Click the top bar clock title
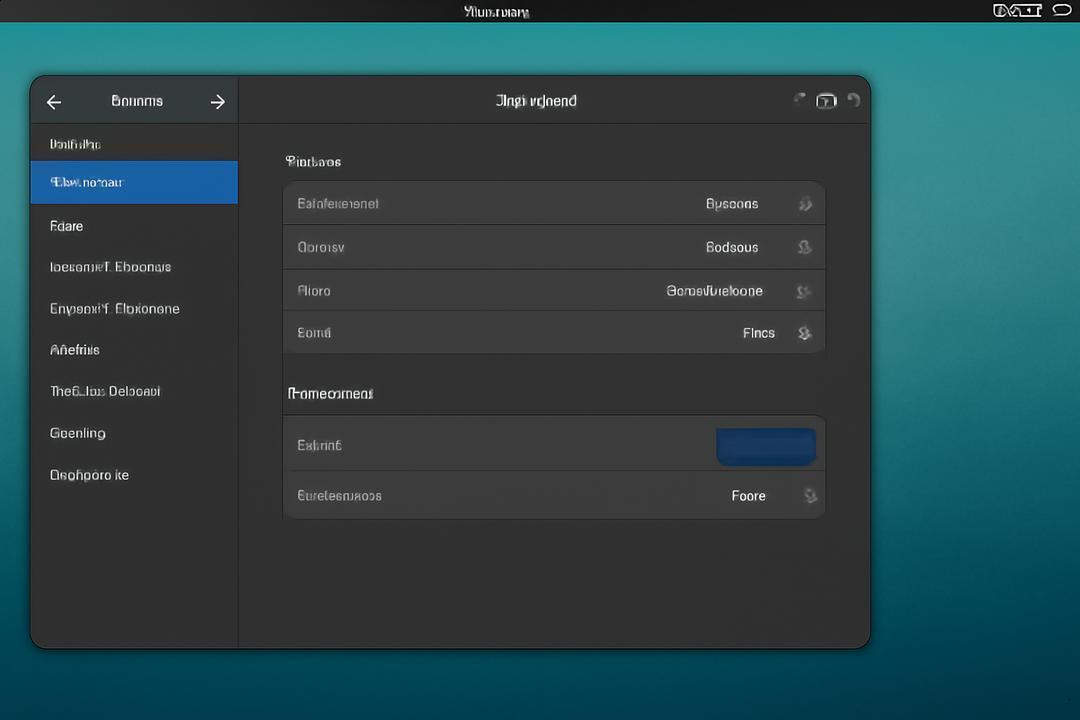This screenshot has width=1080, height=720. [x=497, y=12]
